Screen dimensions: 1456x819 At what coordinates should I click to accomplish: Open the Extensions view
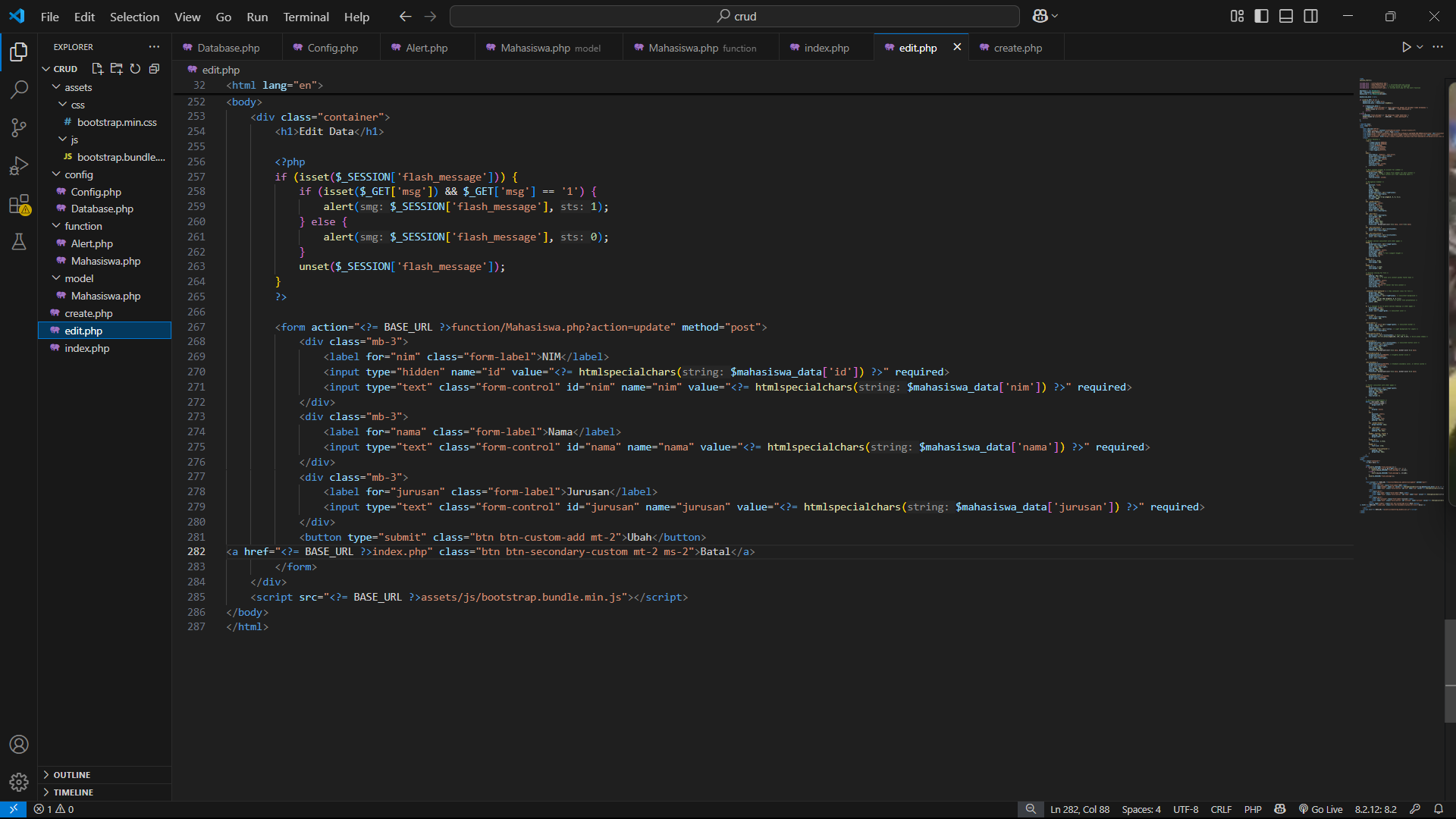(19, 204)
